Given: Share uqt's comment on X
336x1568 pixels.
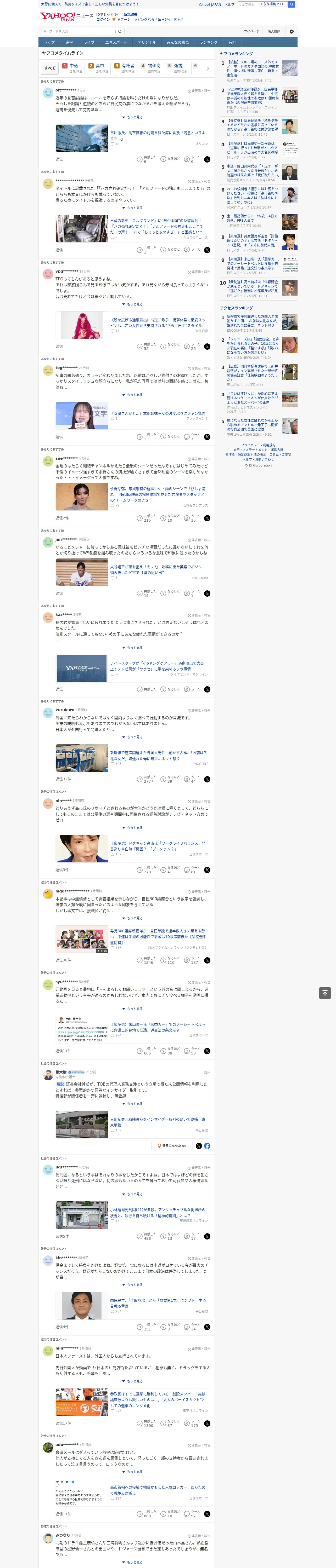Looking at the screenshot, I should (x=207, y=1236).
